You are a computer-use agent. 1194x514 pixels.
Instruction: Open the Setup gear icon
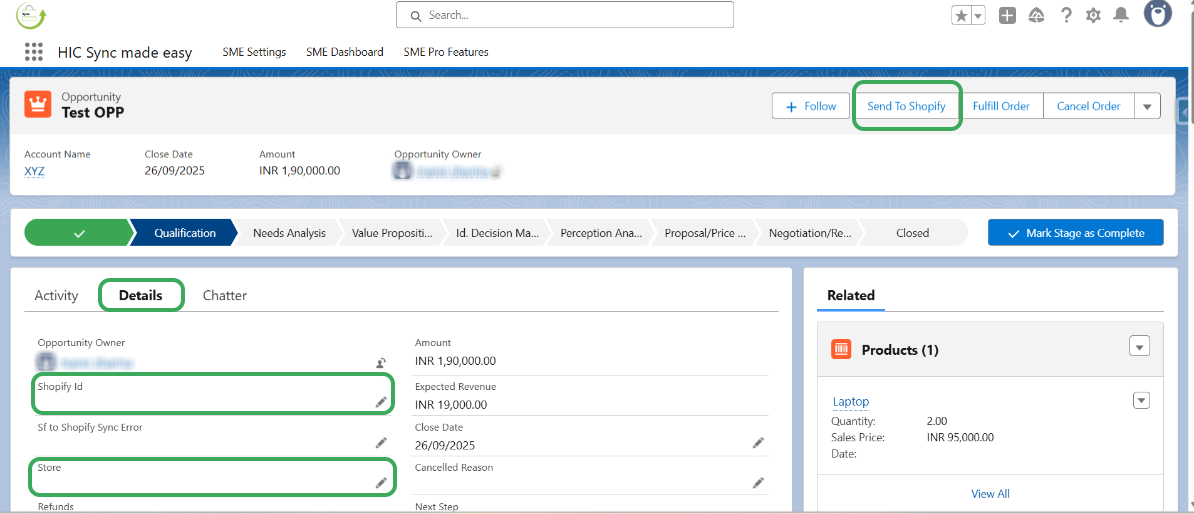coord(1093,15)
